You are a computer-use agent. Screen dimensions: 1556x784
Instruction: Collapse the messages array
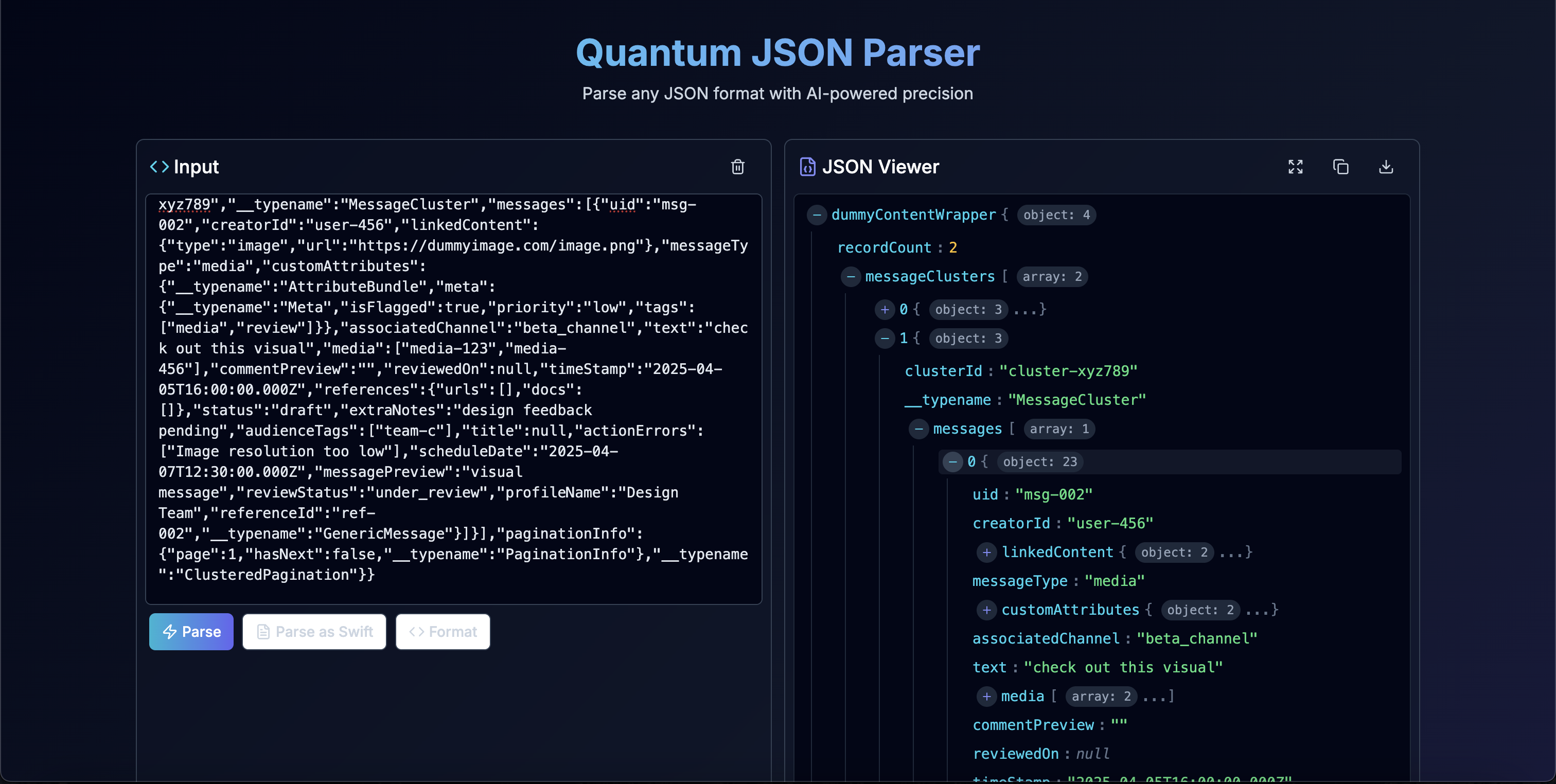[x=918, y=429]
